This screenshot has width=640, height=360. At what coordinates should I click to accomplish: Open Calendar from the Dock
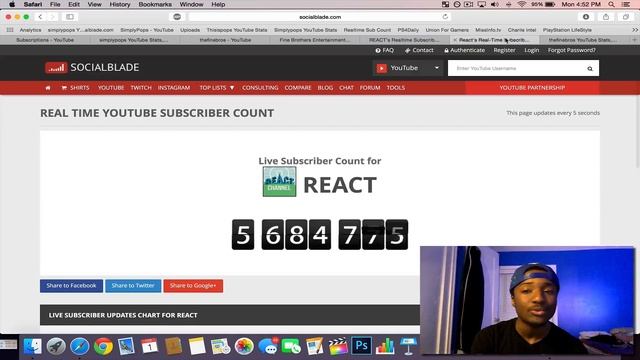150,346
